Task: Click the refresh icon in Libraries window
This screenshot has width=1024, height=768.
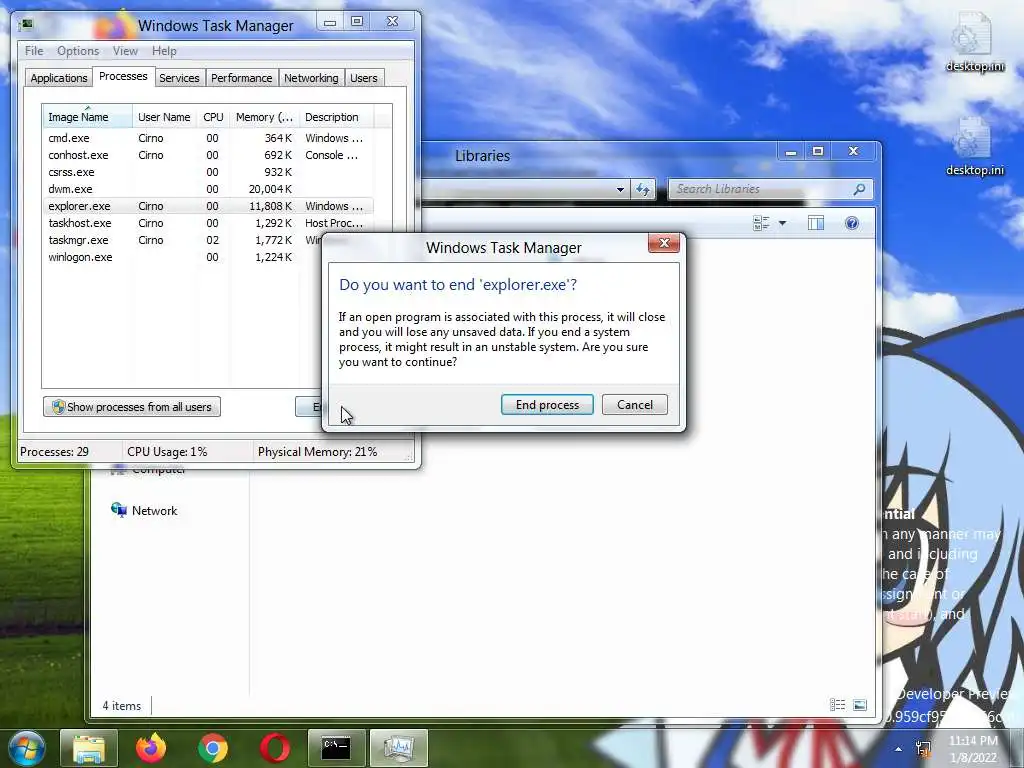Action: click(x=643, y=190)
